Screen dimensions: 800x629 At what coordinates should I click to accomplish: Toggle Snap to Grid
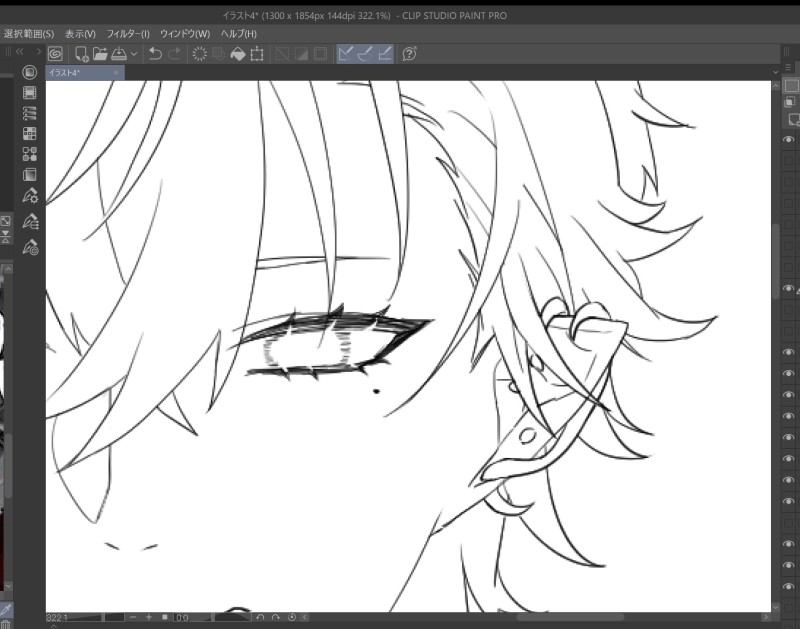(x=384, y=54)
